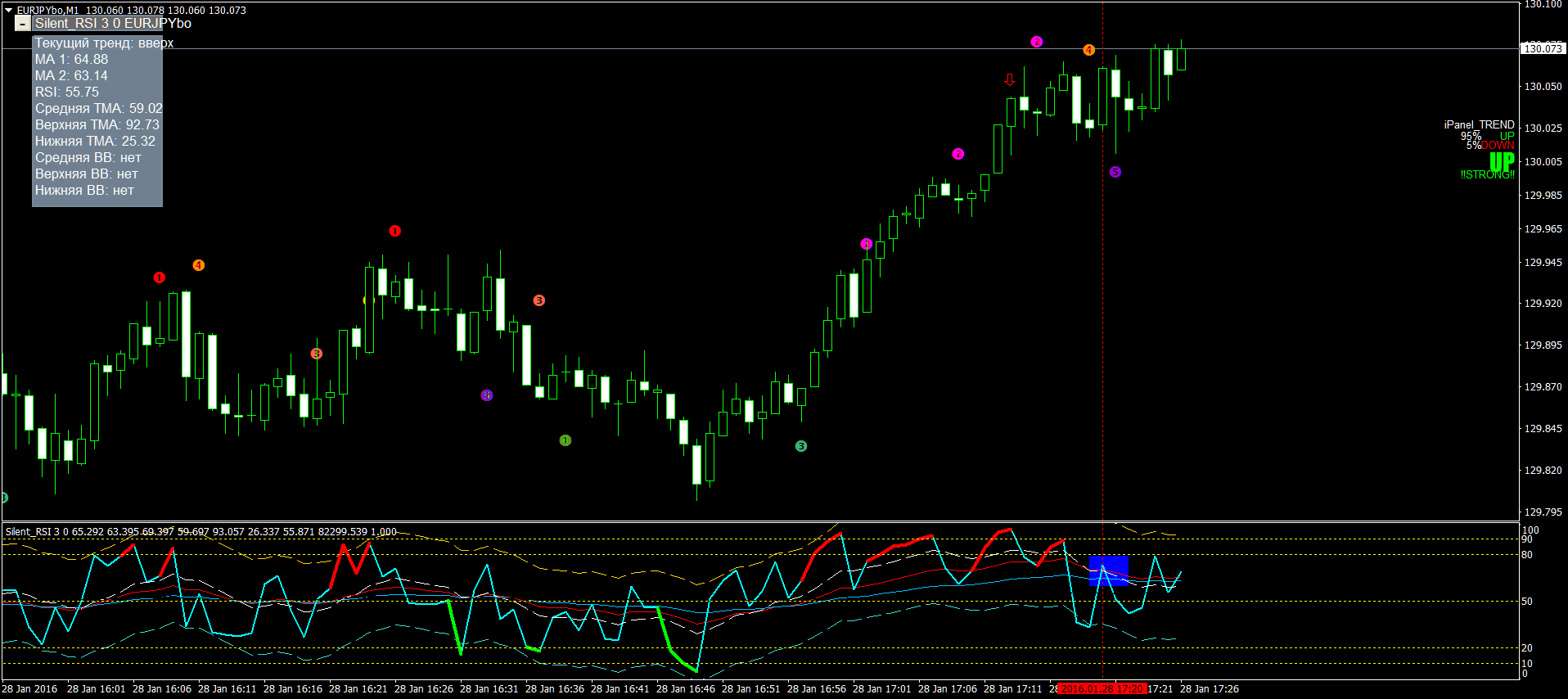This screenshot has height=699, width=1568.
Task: Click the RSI scale level 50 label
Action: tap(1527, 602)
